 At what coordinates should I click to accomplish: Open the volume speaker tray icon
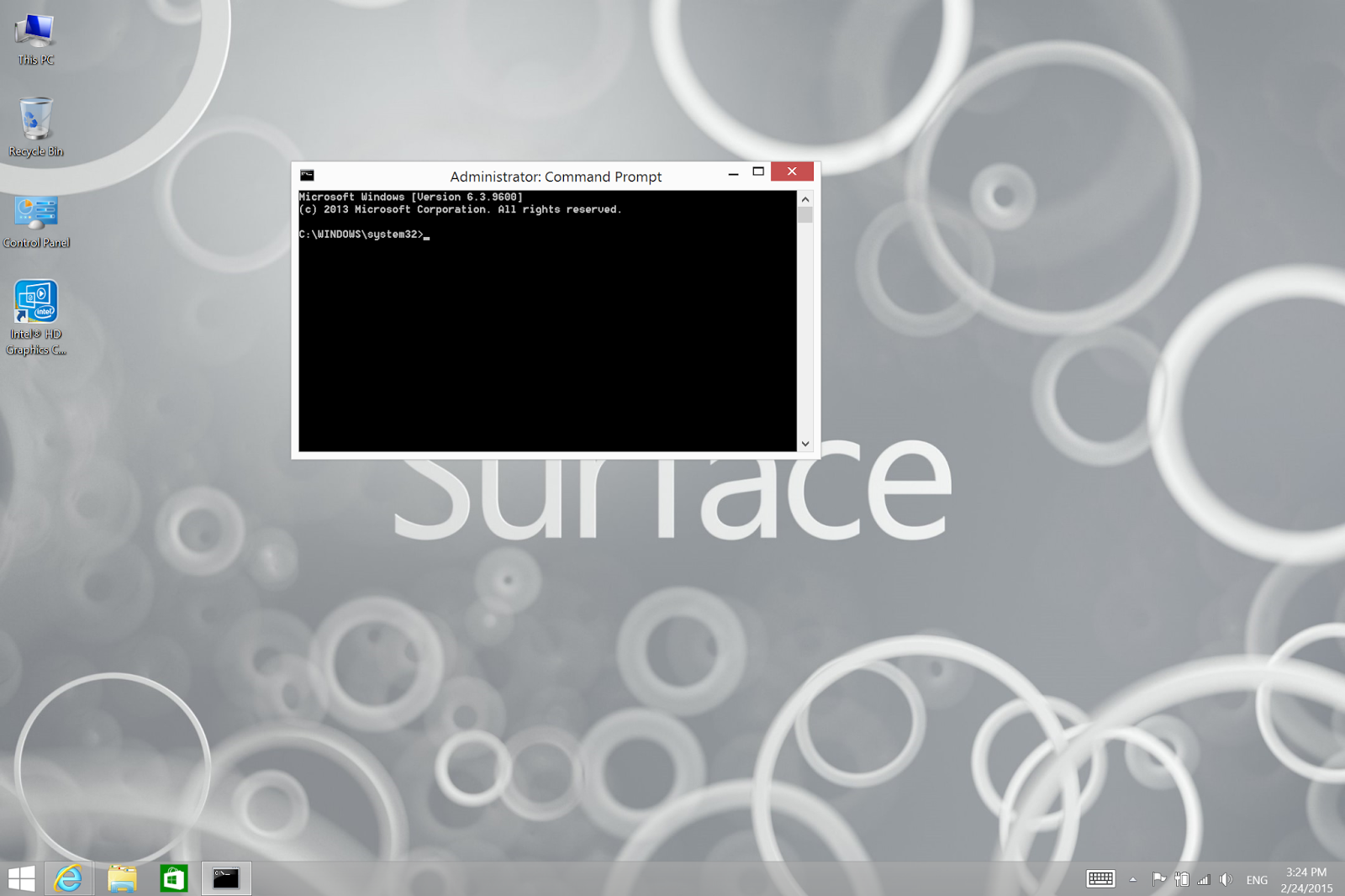click(x=1226, y=879)
